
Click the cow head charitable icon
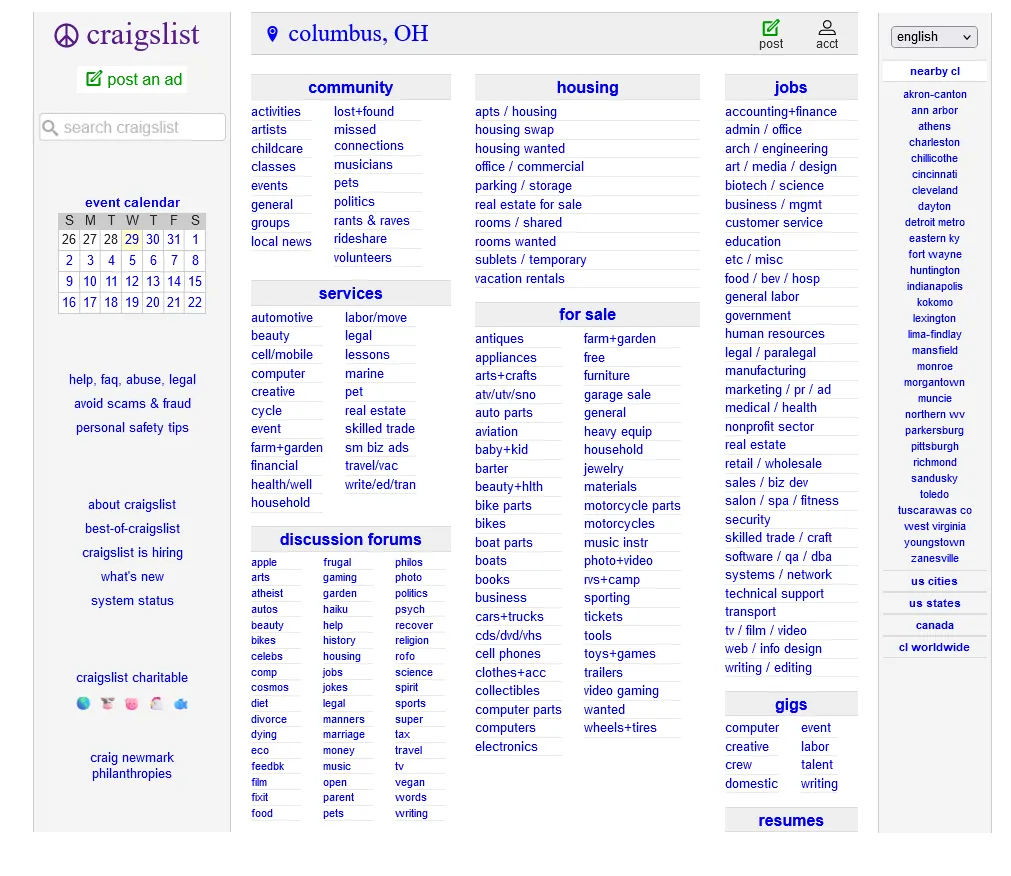coord(108,703)
